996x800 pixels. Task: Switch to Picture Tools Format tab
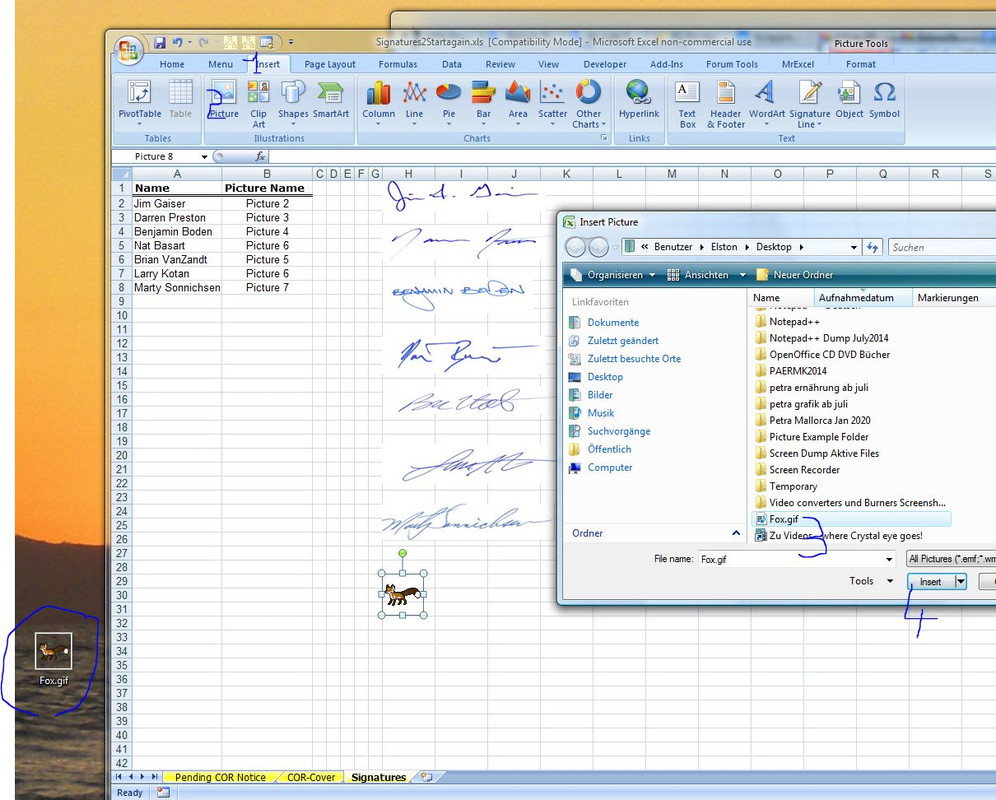click(x=861, y=64)
